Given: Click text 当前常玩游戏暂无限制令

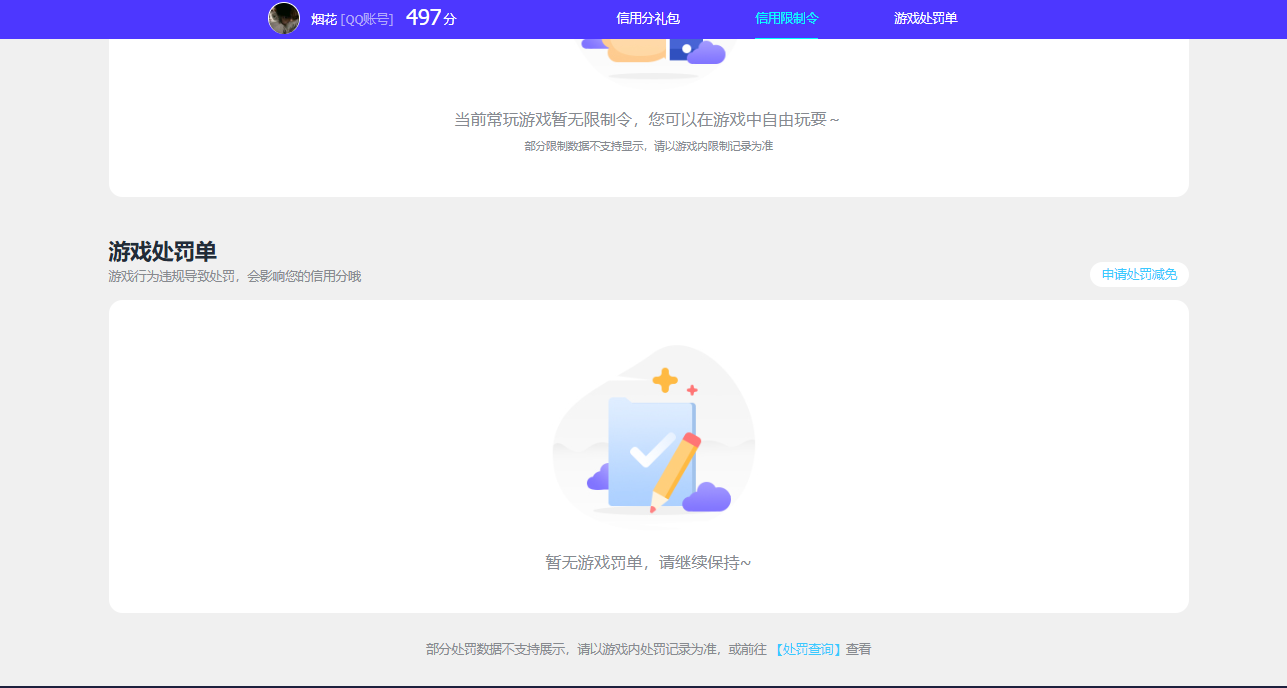Looking at the screenshot, I should (544, 120).
